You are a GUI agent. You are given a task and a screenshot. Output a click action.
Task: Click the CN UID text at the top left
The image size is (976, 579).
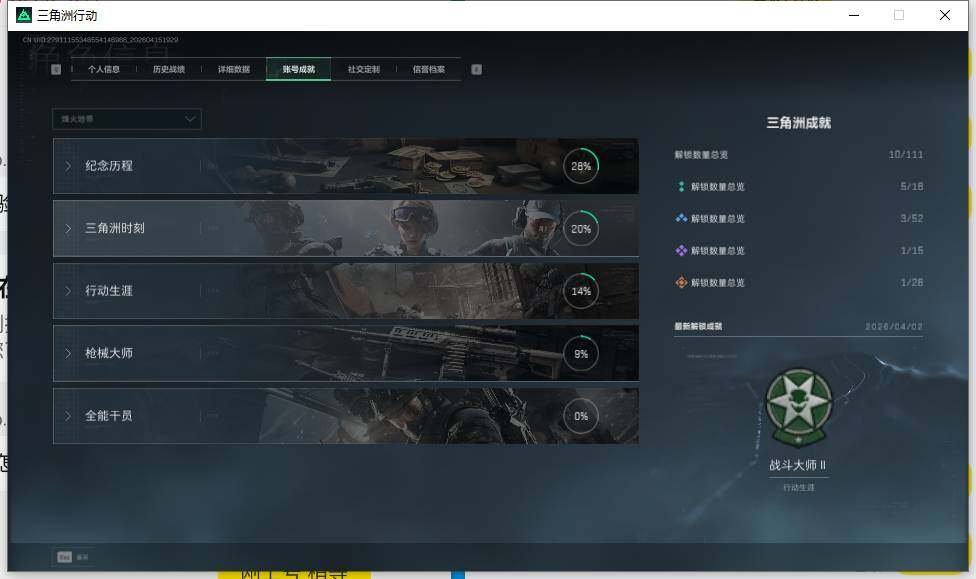tap(100, 40)
